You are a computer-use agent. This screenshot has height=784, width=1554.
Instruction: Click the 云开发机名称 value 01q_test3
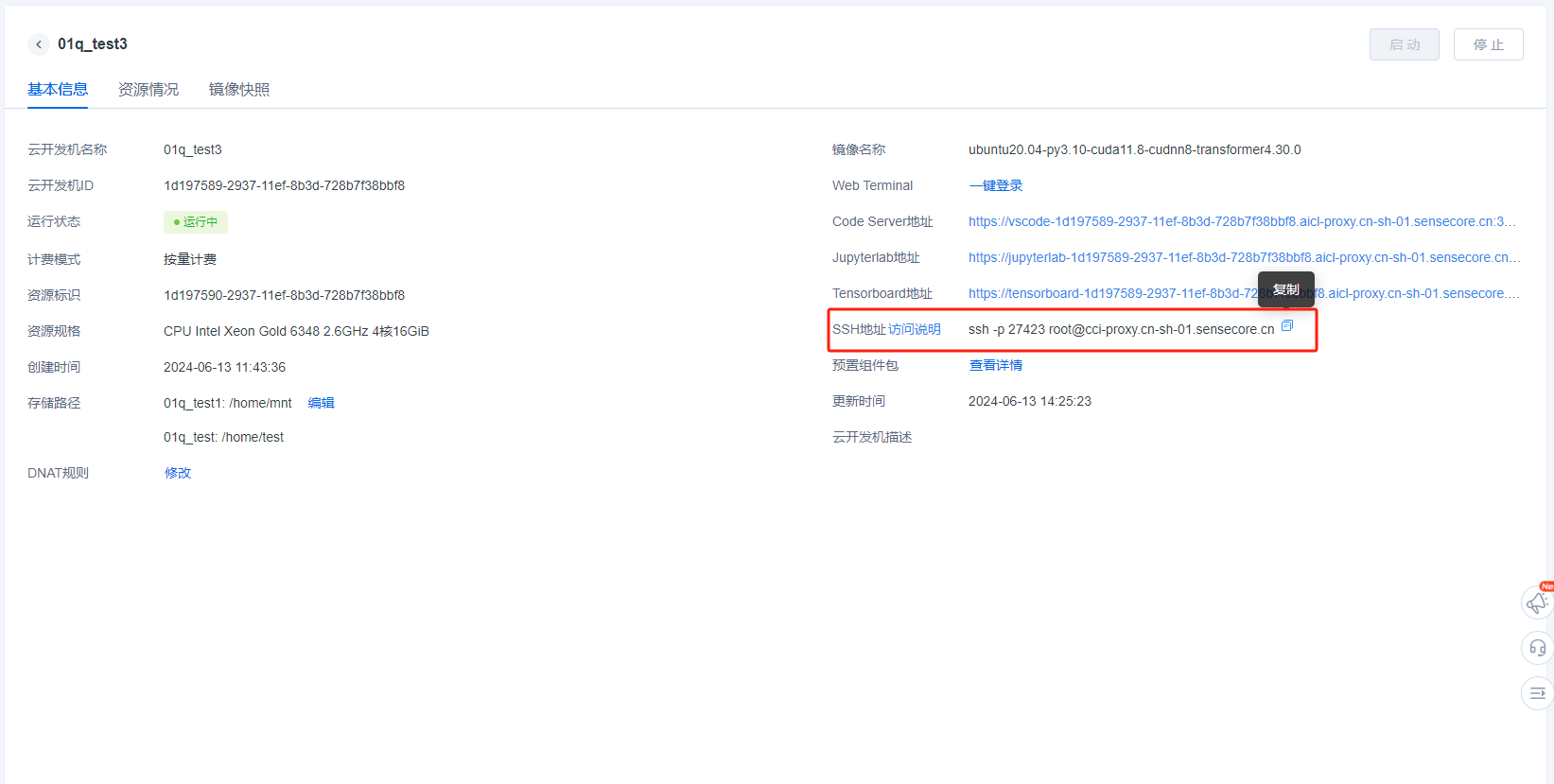pyautogui.click(x=193, y=149)
